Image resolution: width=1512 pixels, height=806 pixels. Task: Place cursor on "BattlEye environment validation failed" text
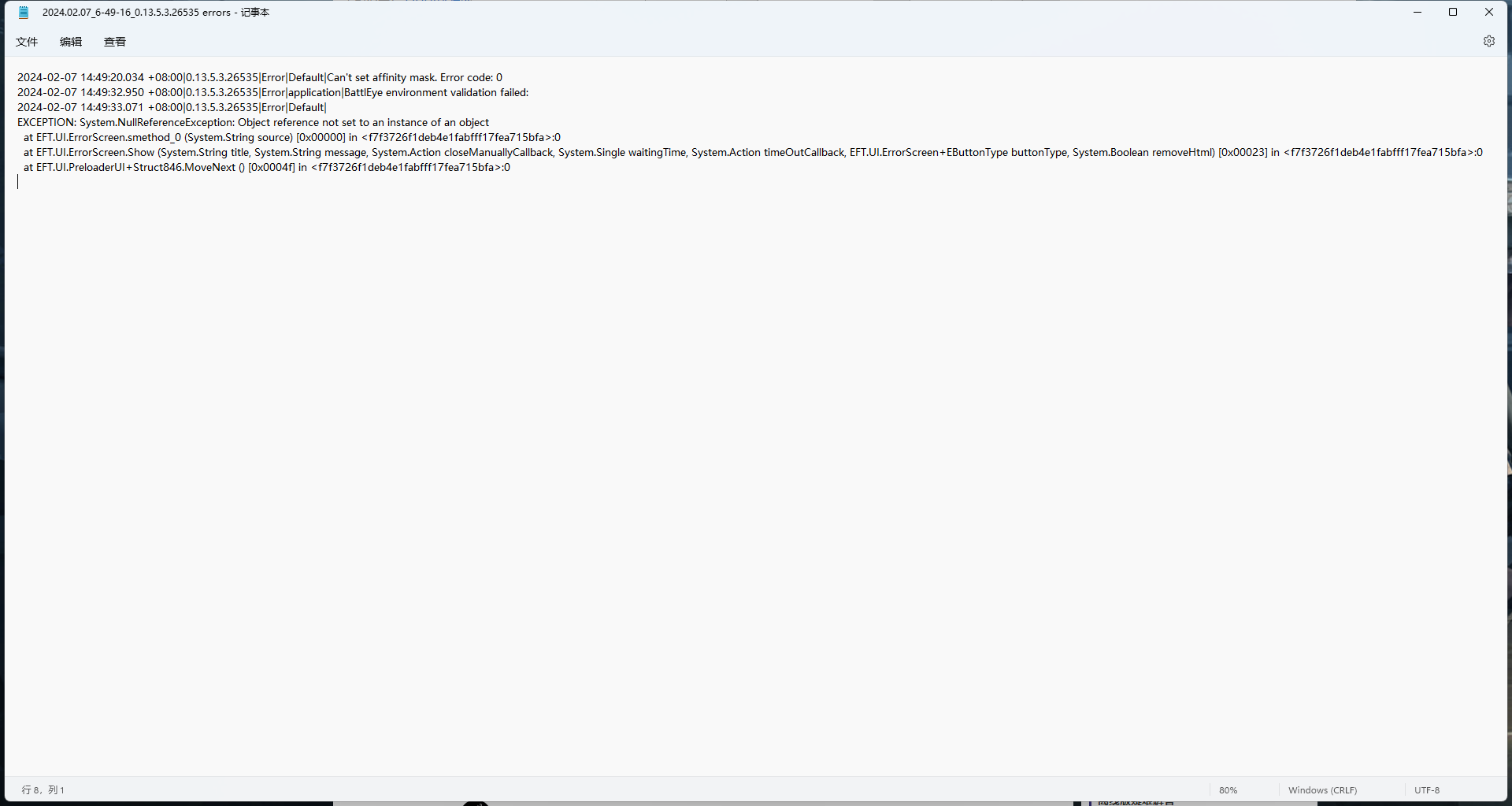pyautogui.click(x=435, y=93)
